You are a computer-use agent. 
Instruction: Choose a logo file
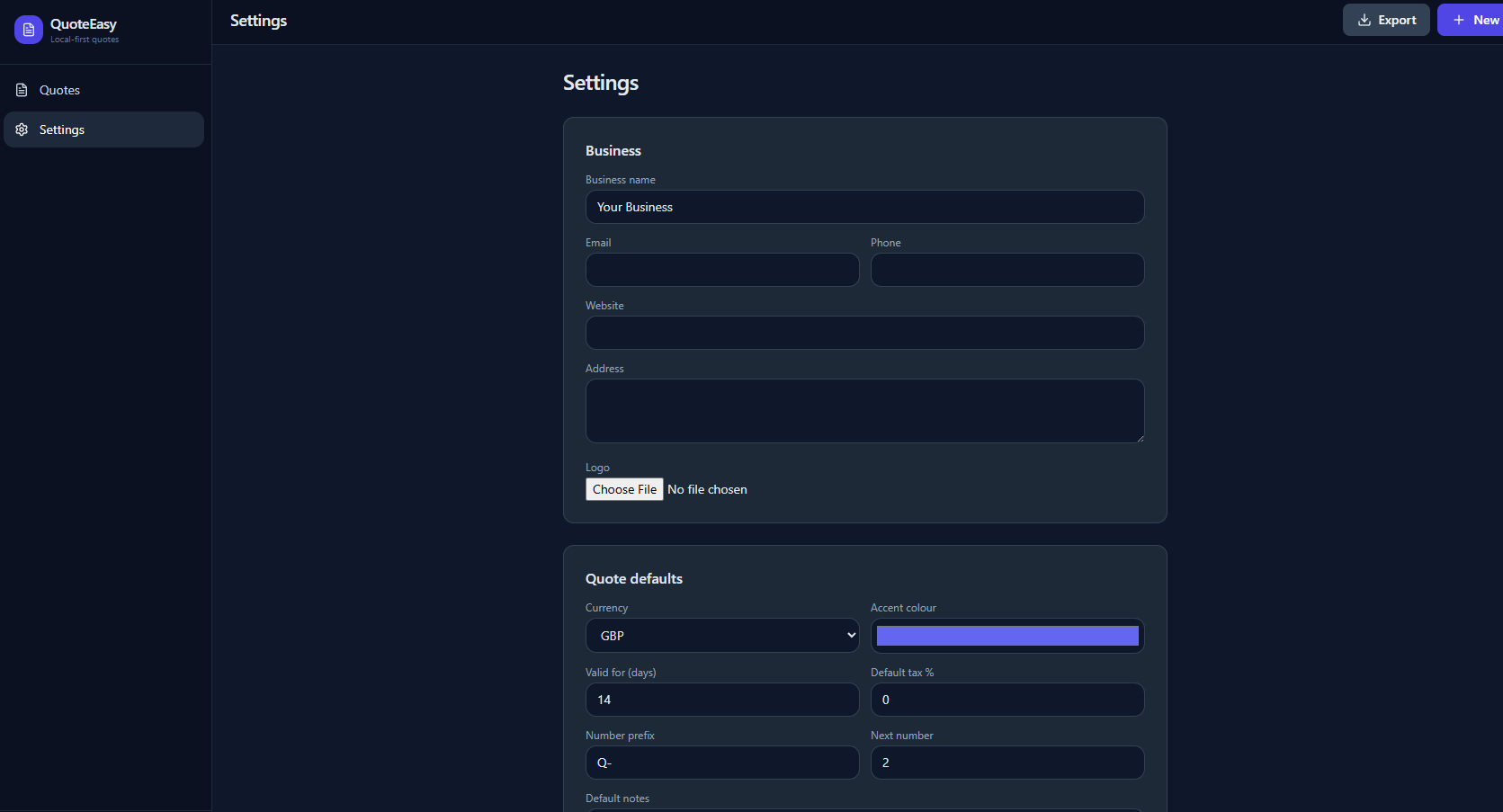(624, 489)
